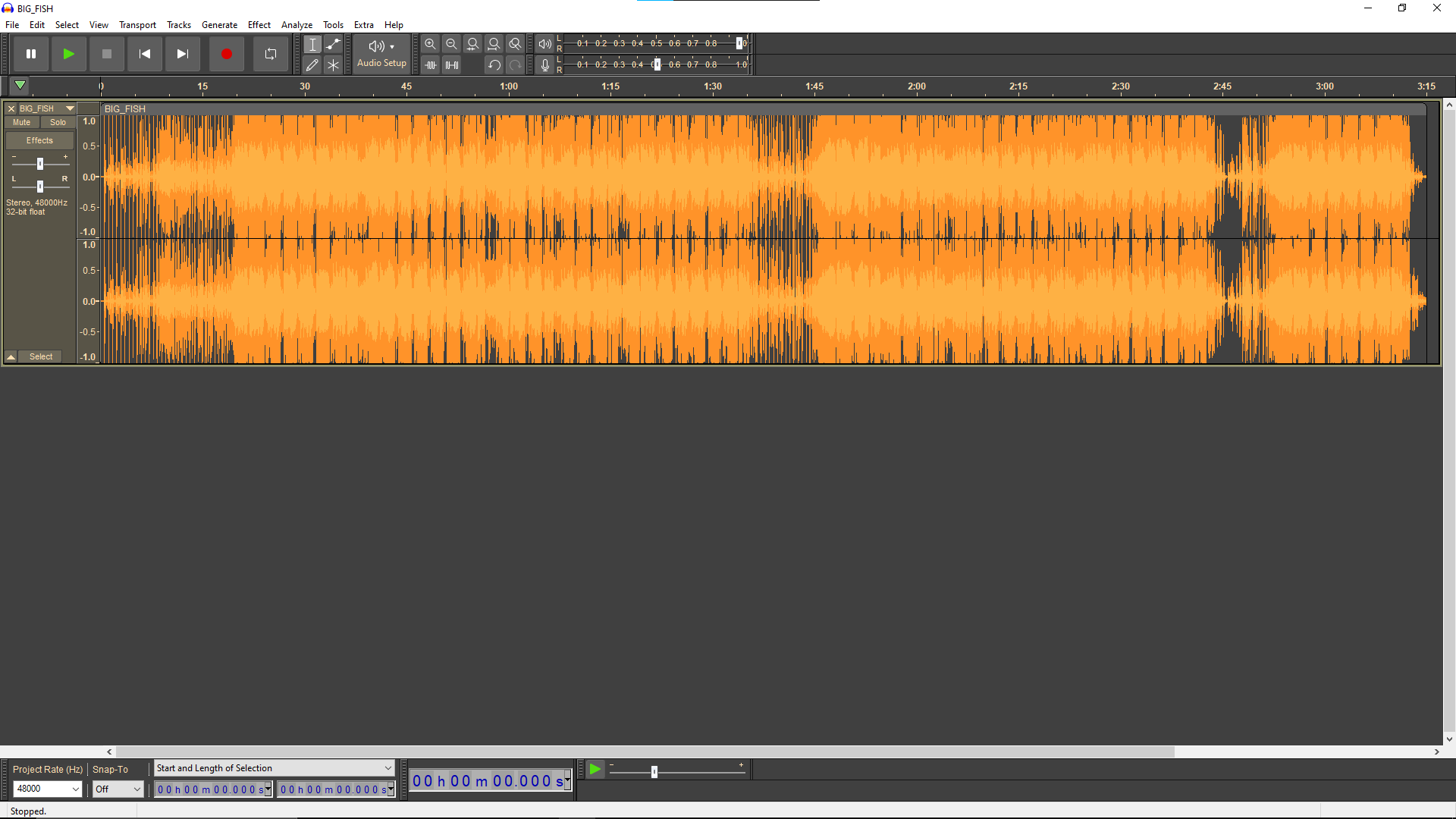Screen dimensions: 1456x819
Task: Click the Fit Project to Width icon
Action: (x=494, y=44)
